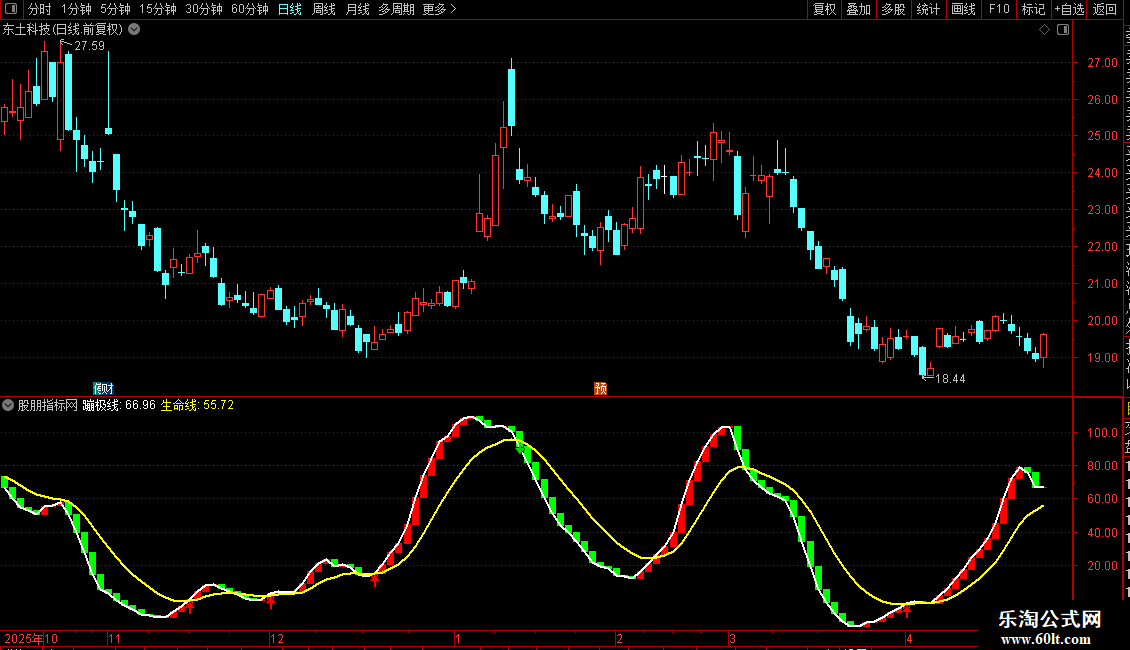
Task: Click the 27.59 high price label
Action: (x=89, y=45)
